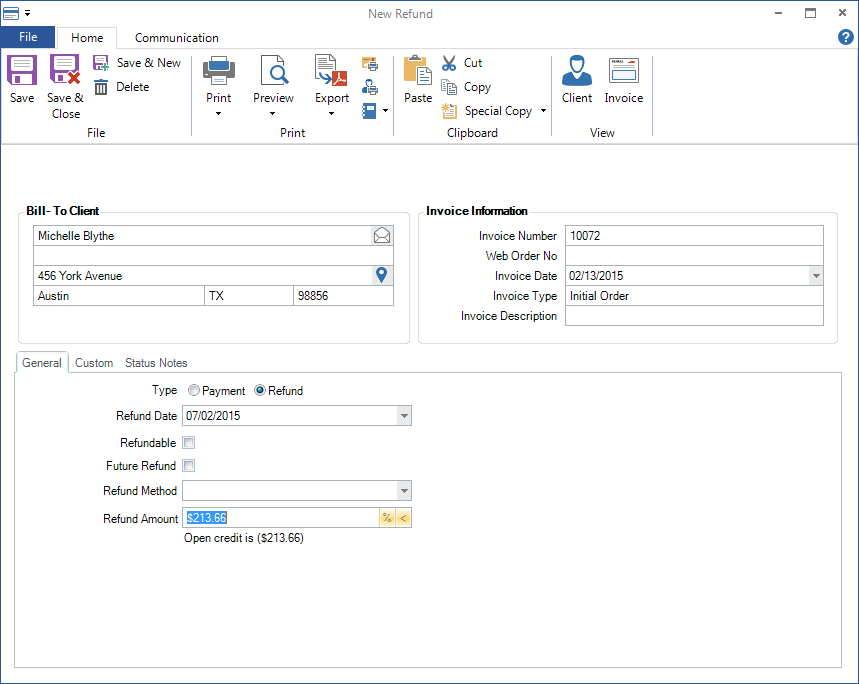859x684 pixels.
Task: Switch to the Communication tab
Action: (176, 37)
